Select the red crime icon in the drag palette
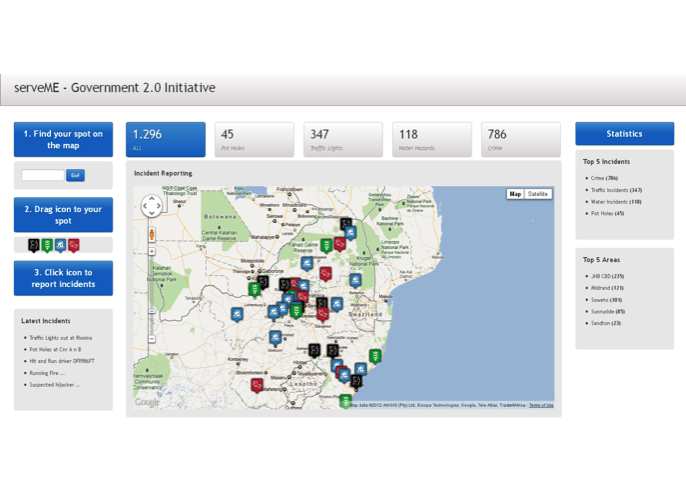Viewport: 686px width, 500px height. tap(74, 245)
